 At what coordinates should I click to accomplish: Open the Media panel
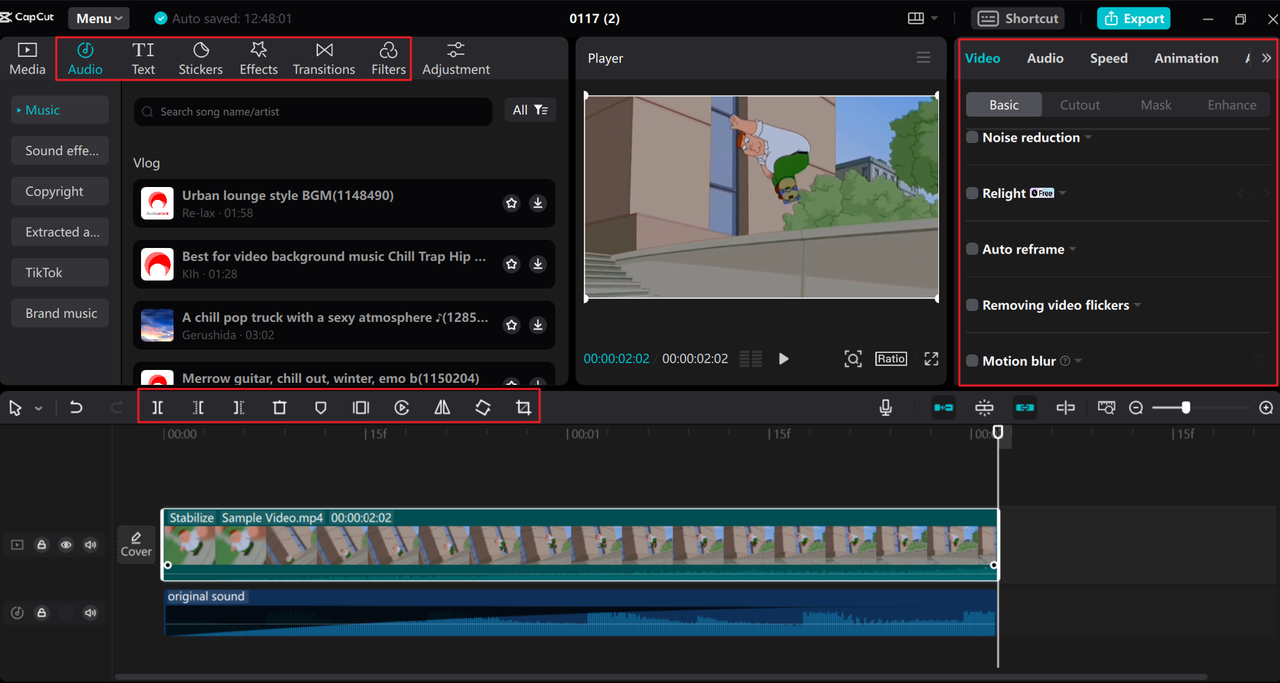(x=27, y=59)
